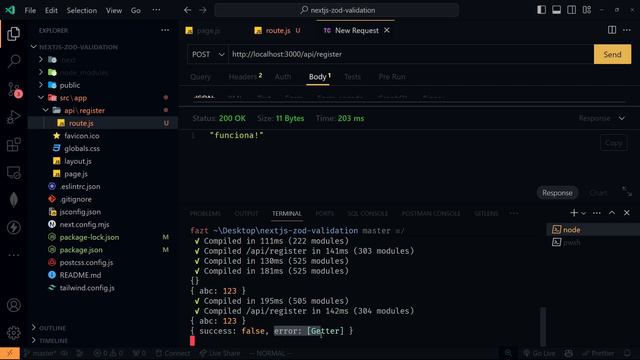The width and height of the screenshot is (640, 360).
Task: Open route.js in the explorer
Action: pyautogui.click(x=81, y=123)
